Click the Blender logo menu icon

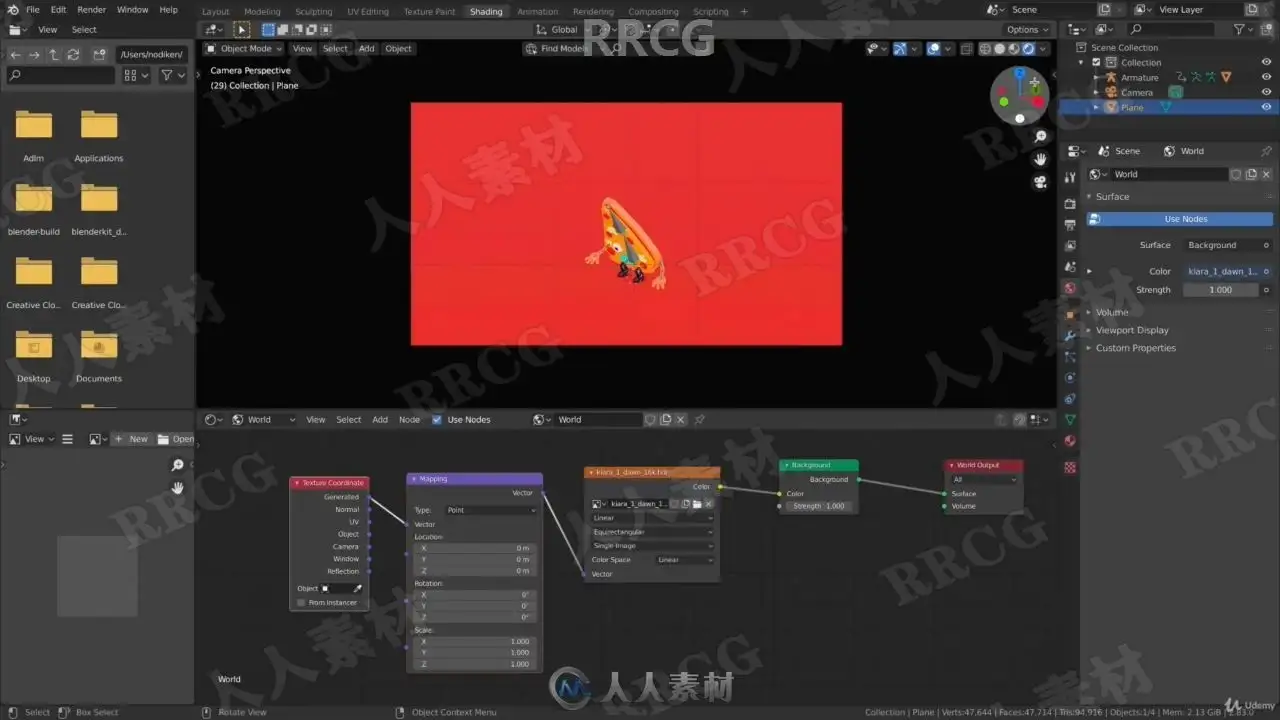(x=12, y=10)
